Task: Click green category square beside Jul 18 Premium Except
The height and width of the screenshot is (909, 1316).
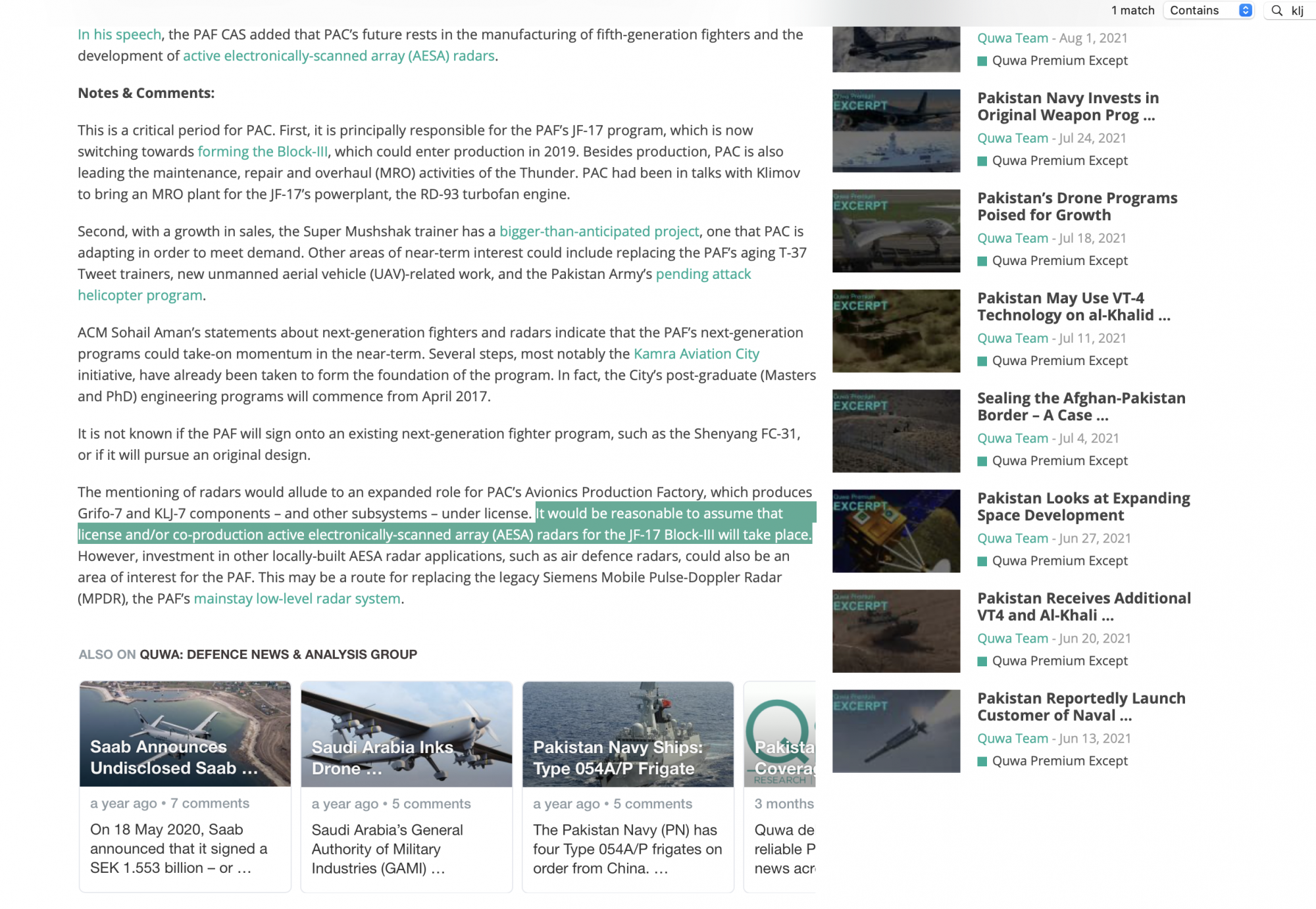Action: pyautogui.click(x=982, y=261)
